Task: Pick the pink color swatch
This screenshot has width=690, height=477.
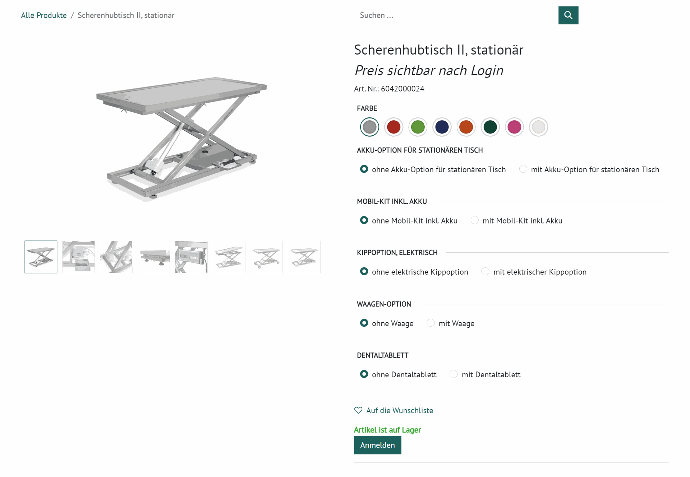Action: click(514, 127)
